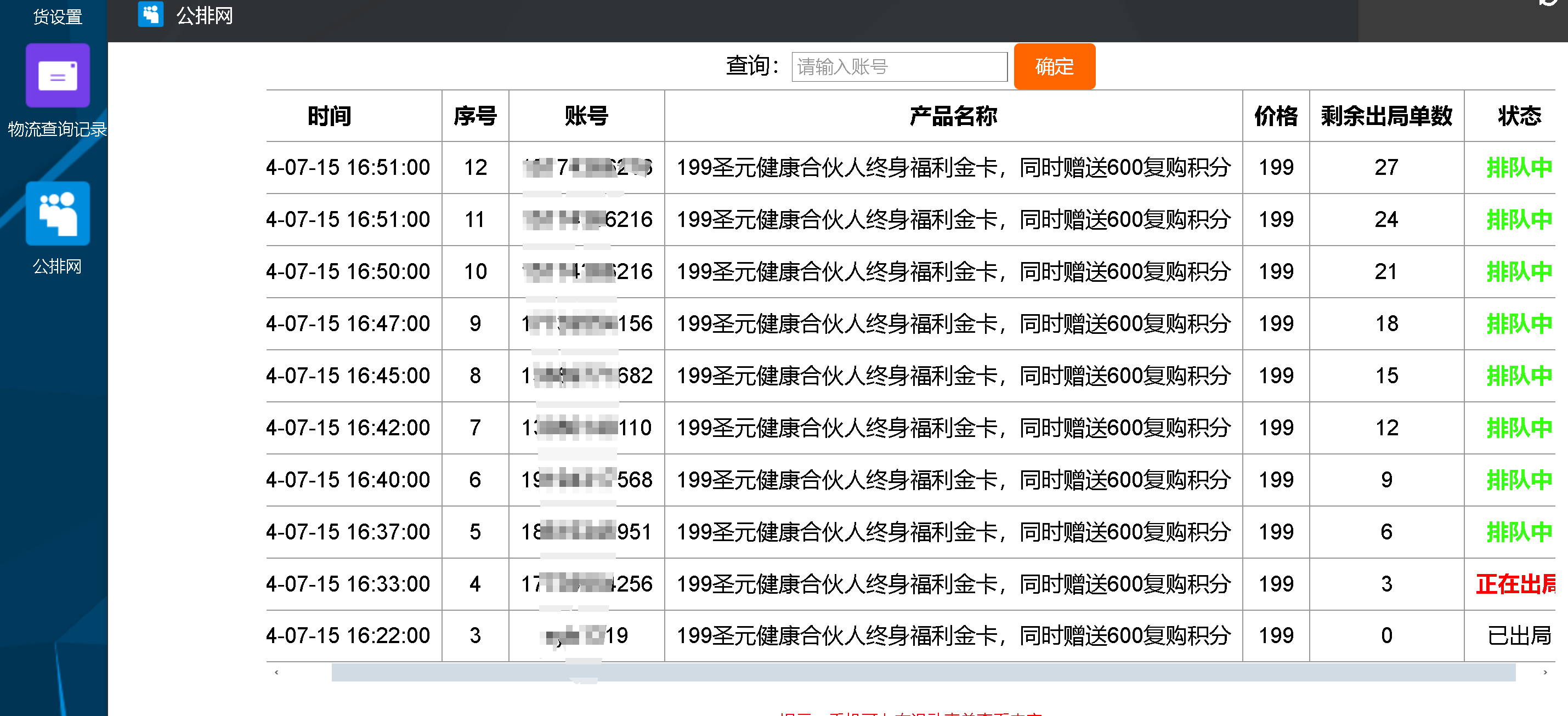Click the 状态 column header

pyautogui.click(x=1518, y=116)
